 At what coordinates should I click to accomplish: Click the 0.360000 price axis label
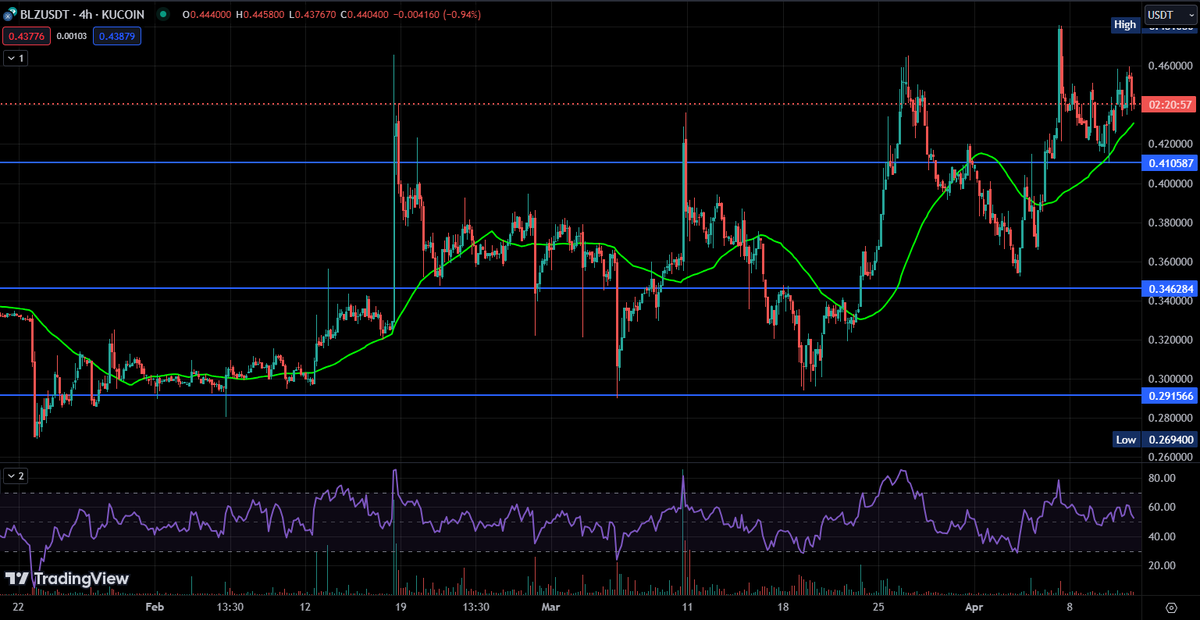[x=1168, y=262]
